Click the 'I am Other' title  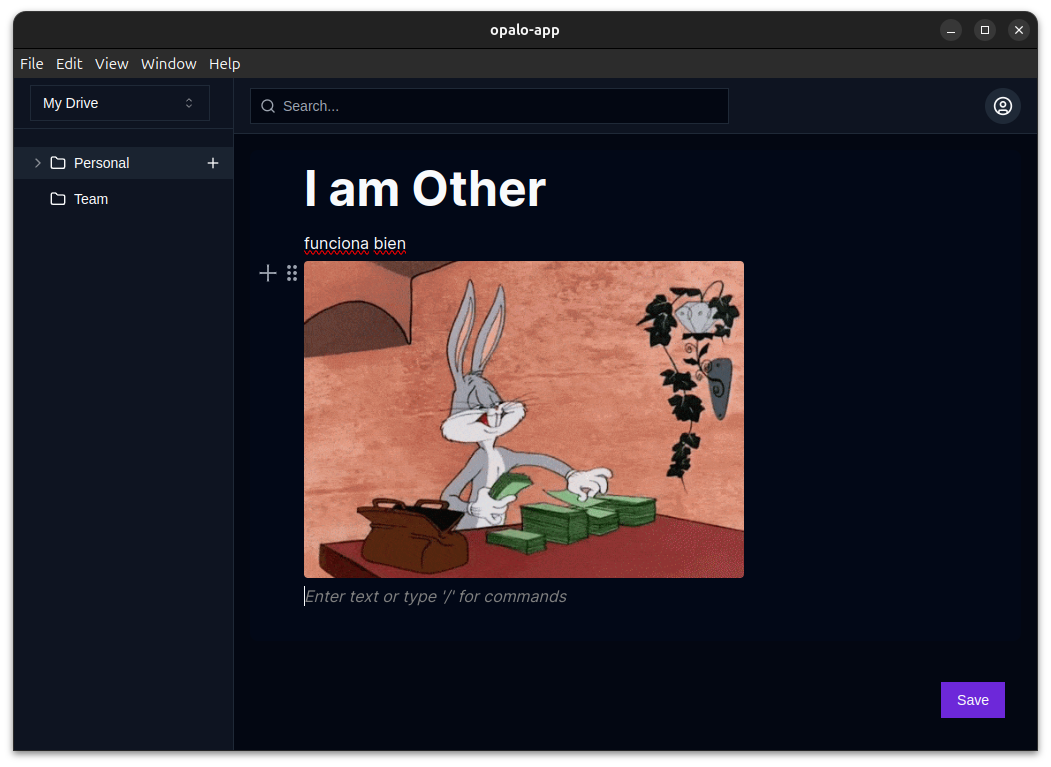[425, 189]
